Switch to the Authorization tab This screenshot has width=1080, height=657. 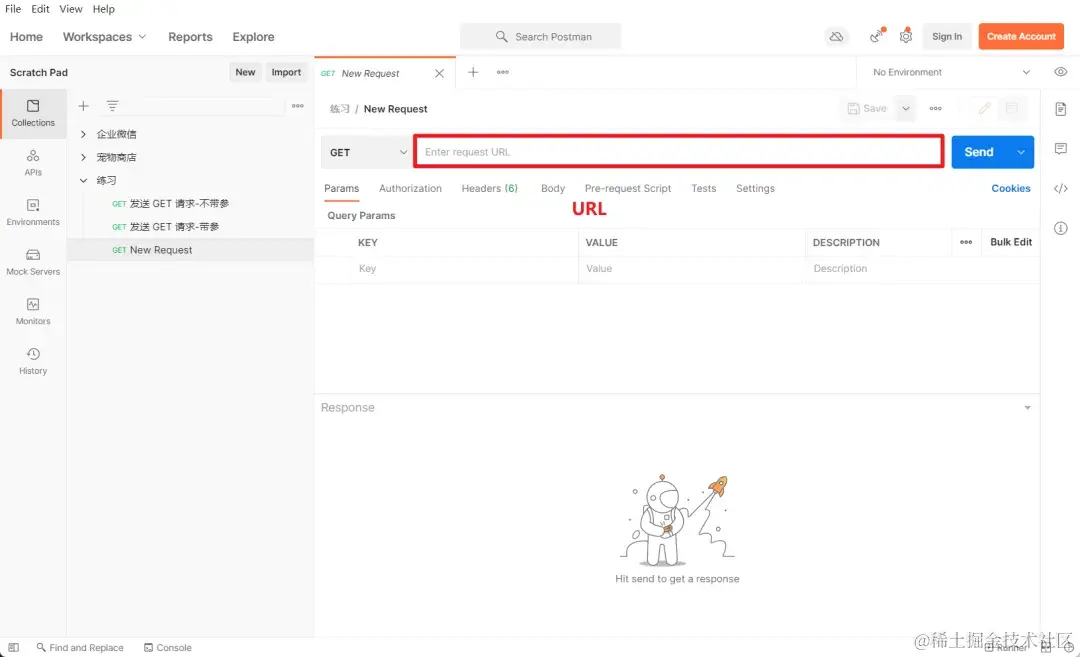[411, 188]
